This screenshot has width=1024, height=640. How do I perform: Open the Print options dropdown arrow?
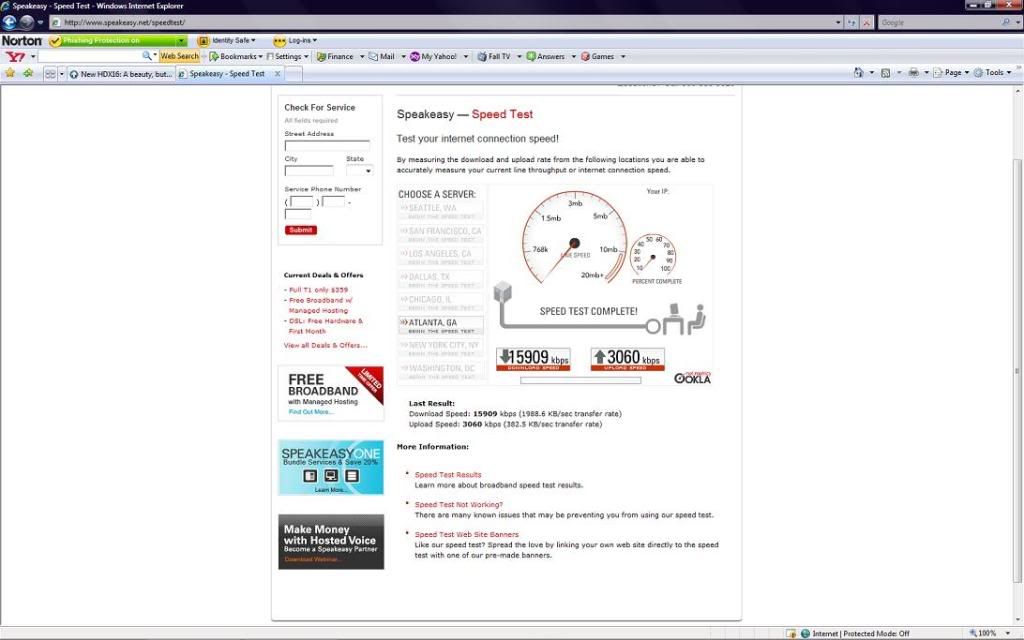tap(927, 72)
